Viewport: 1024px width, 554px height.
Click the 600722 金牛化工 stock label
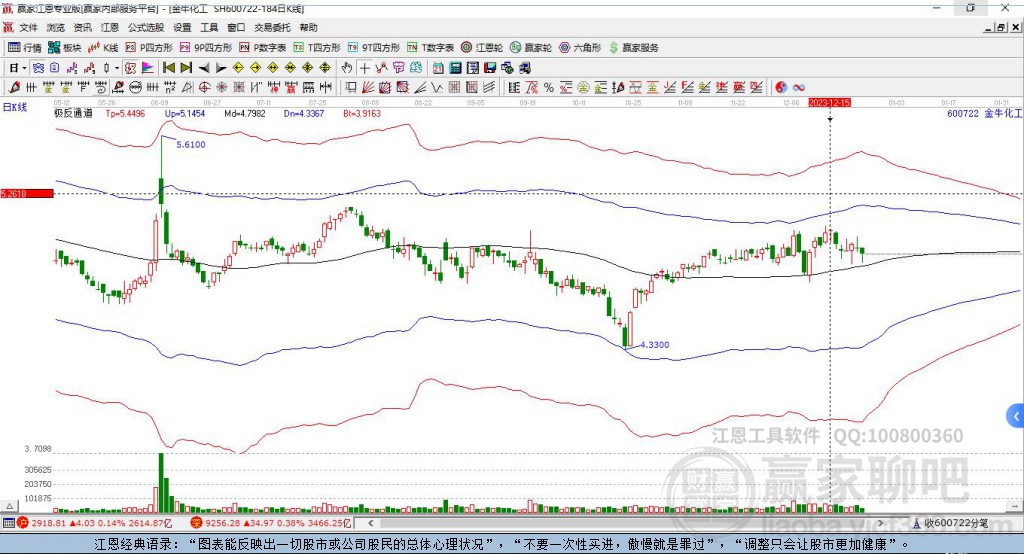984,113
